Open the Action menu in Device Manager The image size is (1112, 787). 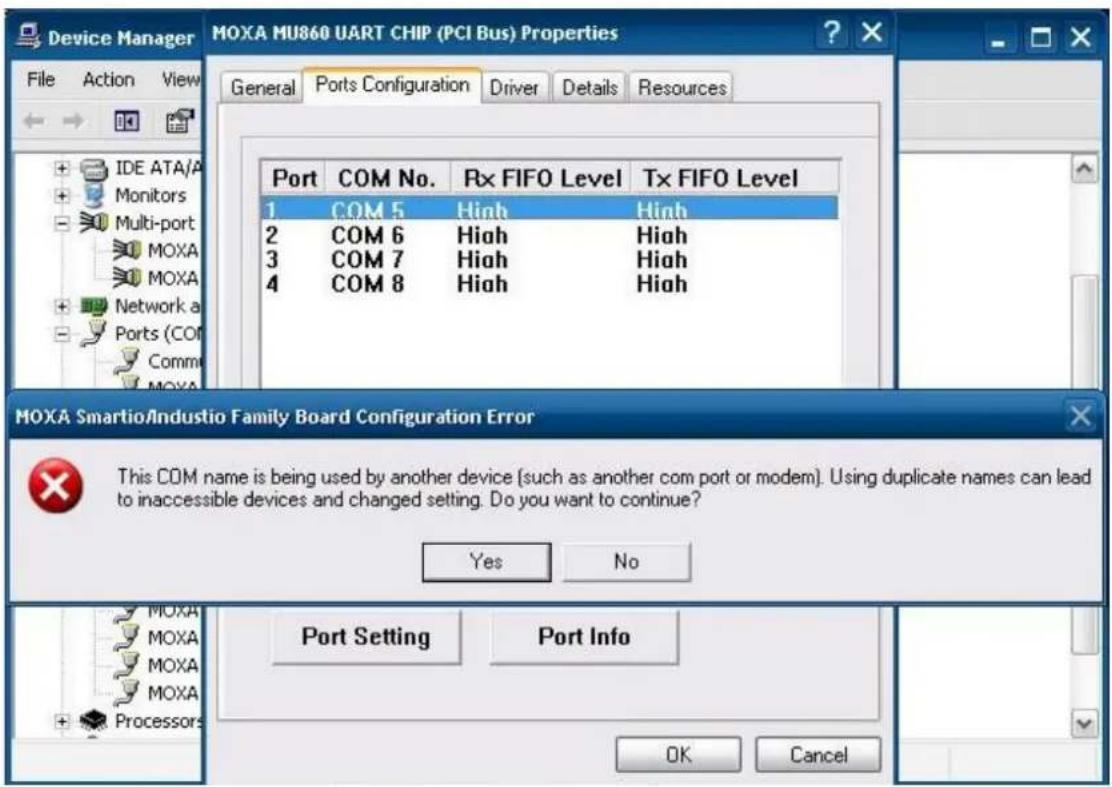[x=109, y=79]
